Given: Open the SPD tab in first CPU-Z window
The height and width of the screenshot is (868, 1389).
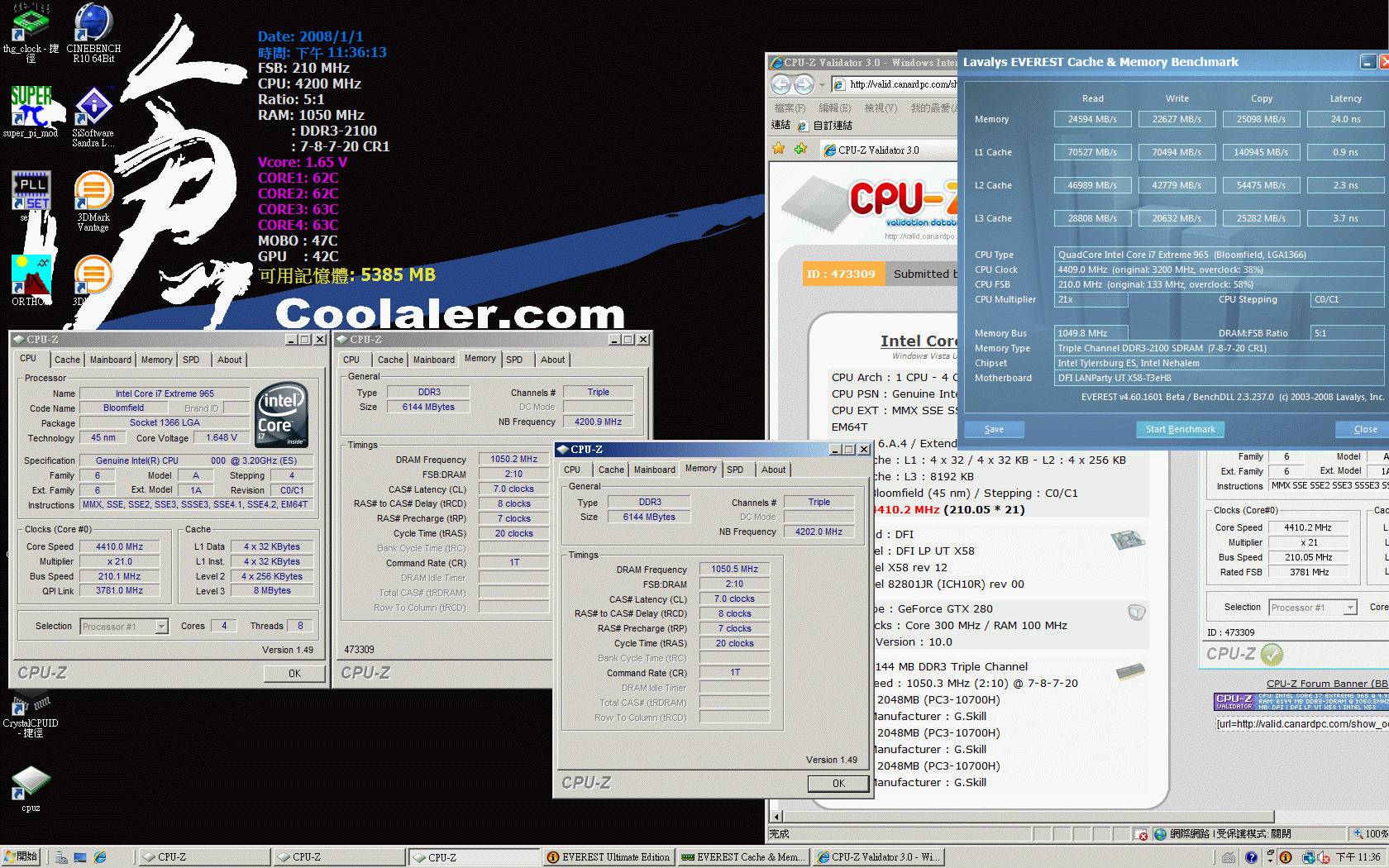Looking at the screenshot, I should click(x=191, y=360).
